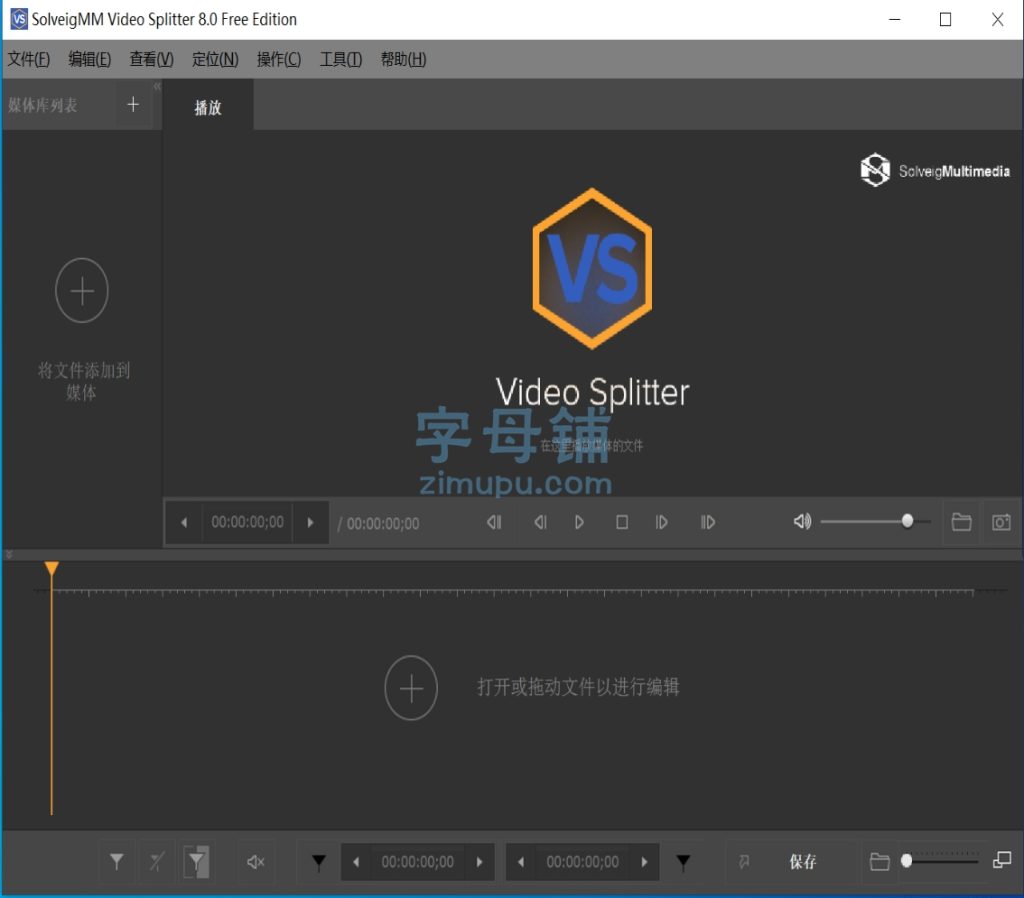Click the player volume slider
The height and width of the screenshot is (898, 1024).
875,521
